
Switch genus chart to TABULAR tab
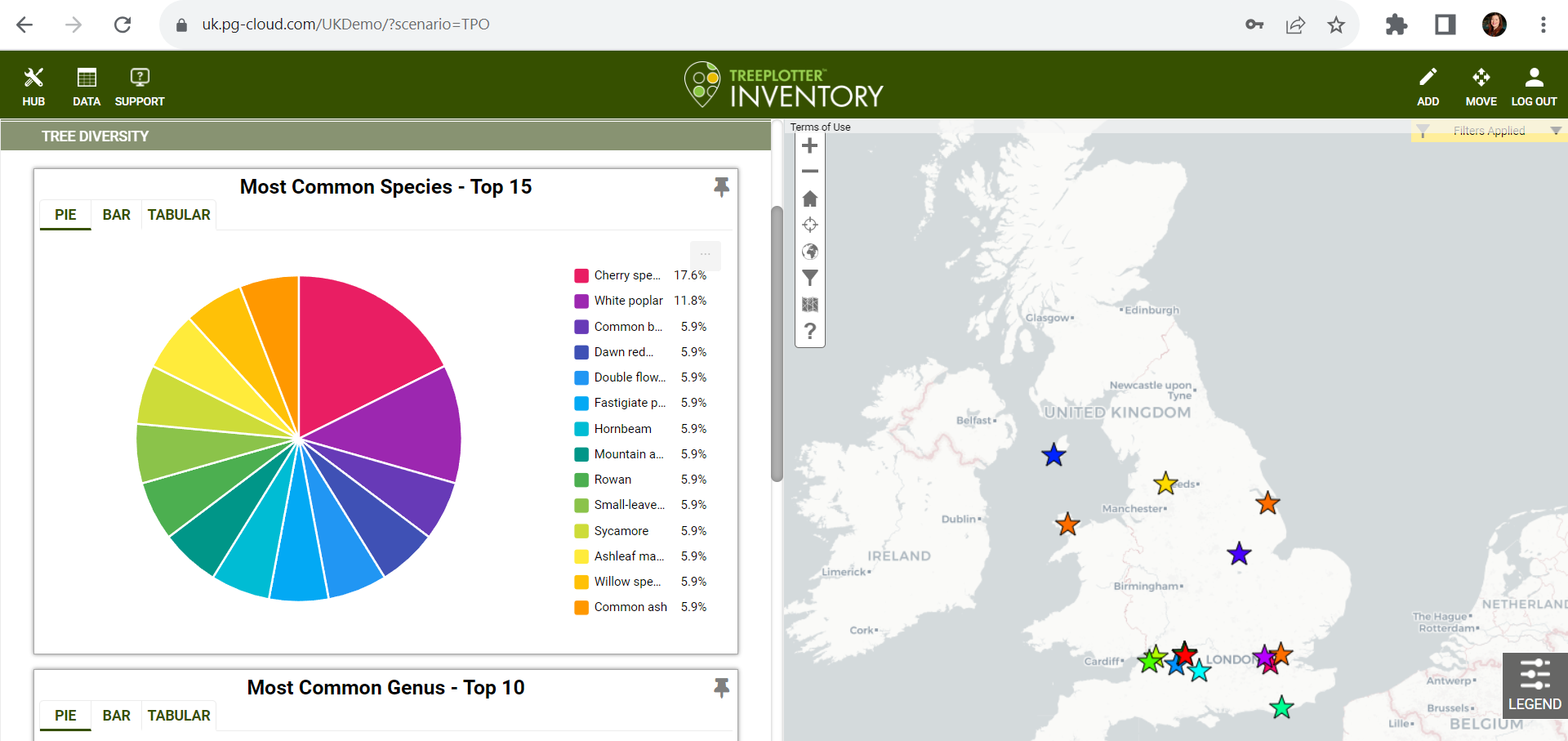click(179, 716)
